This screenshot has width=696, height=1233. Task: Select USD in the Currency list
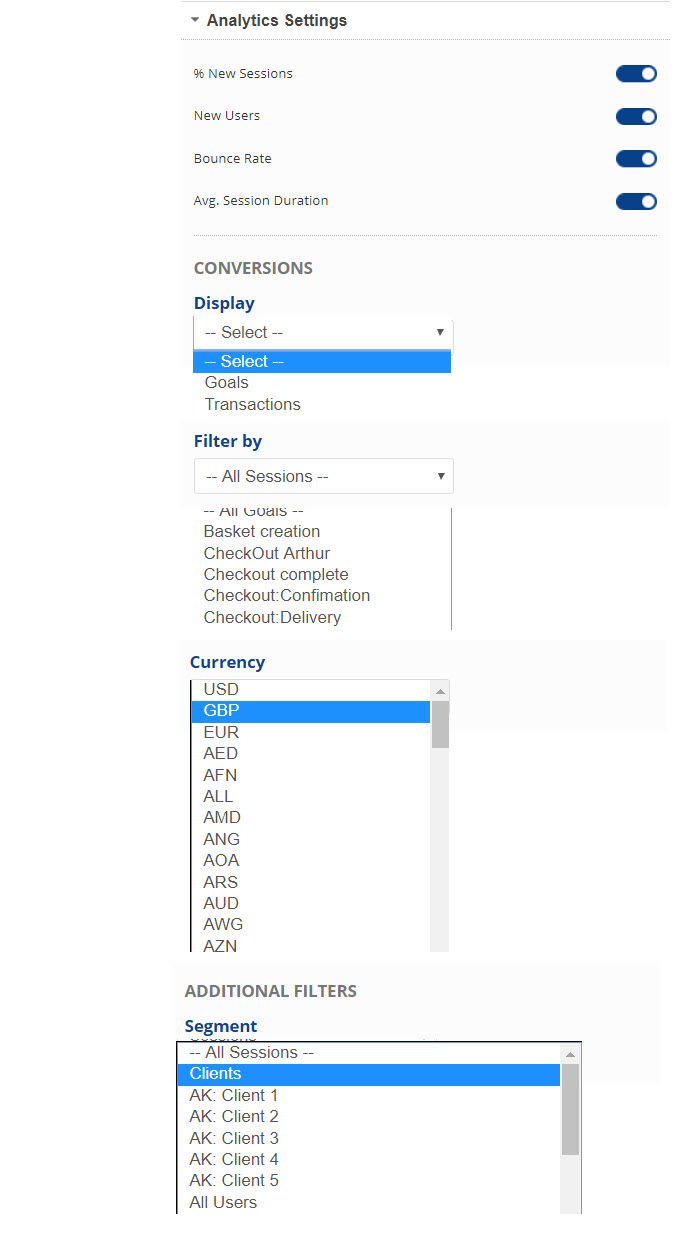(221, 690)
